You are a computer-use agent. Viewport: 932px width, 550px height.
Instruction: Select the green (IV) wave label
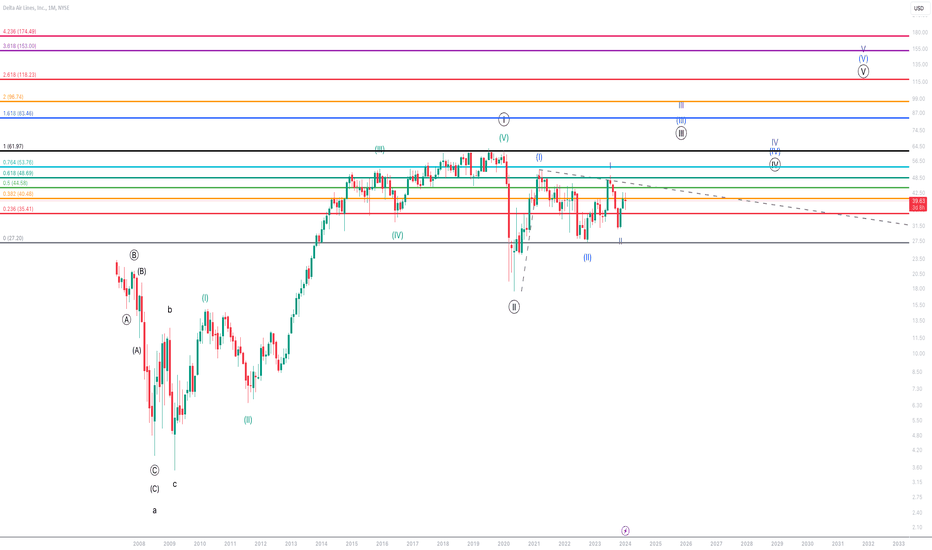398,235
